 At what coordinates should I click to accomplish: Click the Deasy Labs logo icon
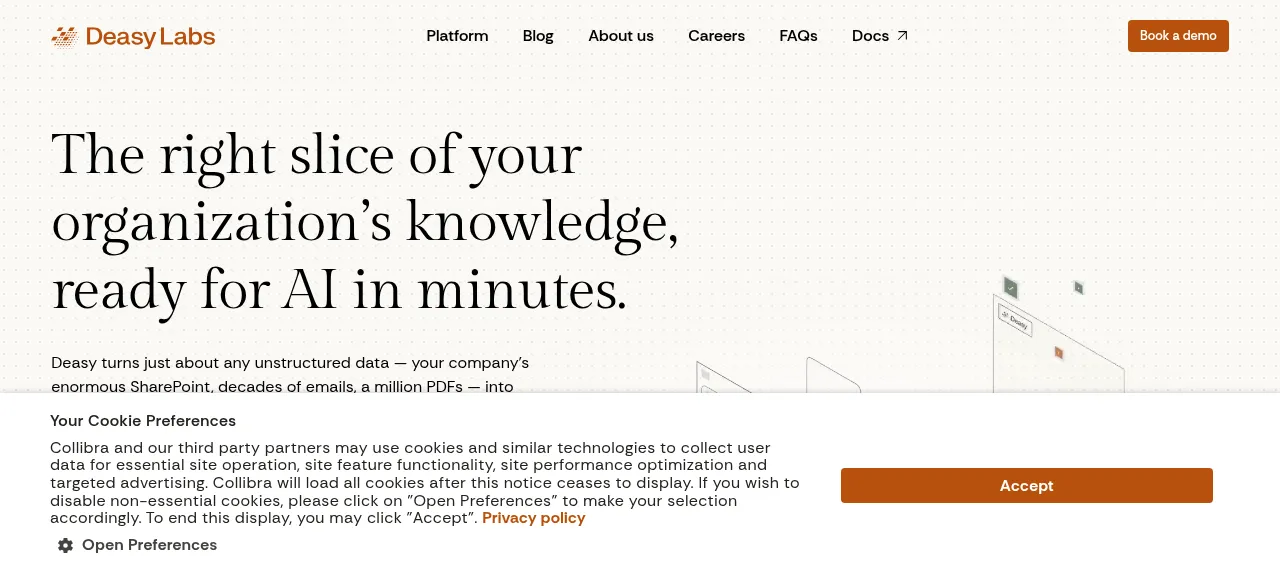64,37
